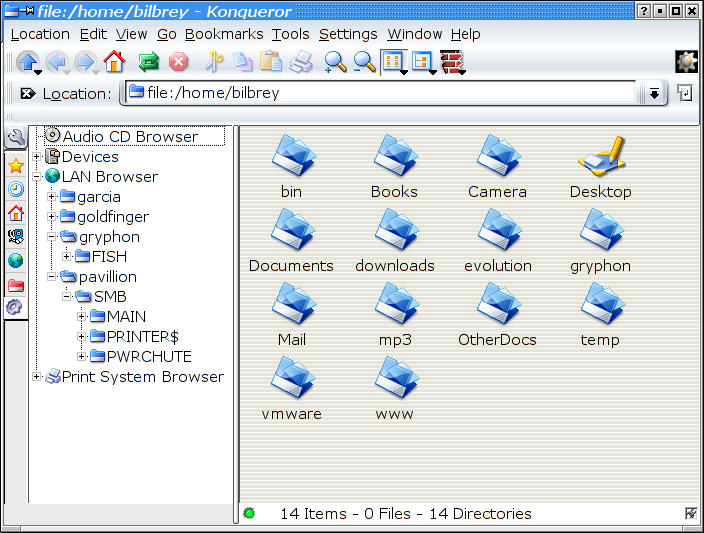The image size is (704, 533).
Task: Click the Up directory arrow toolbar icon
Action: (x=28, y=62)
